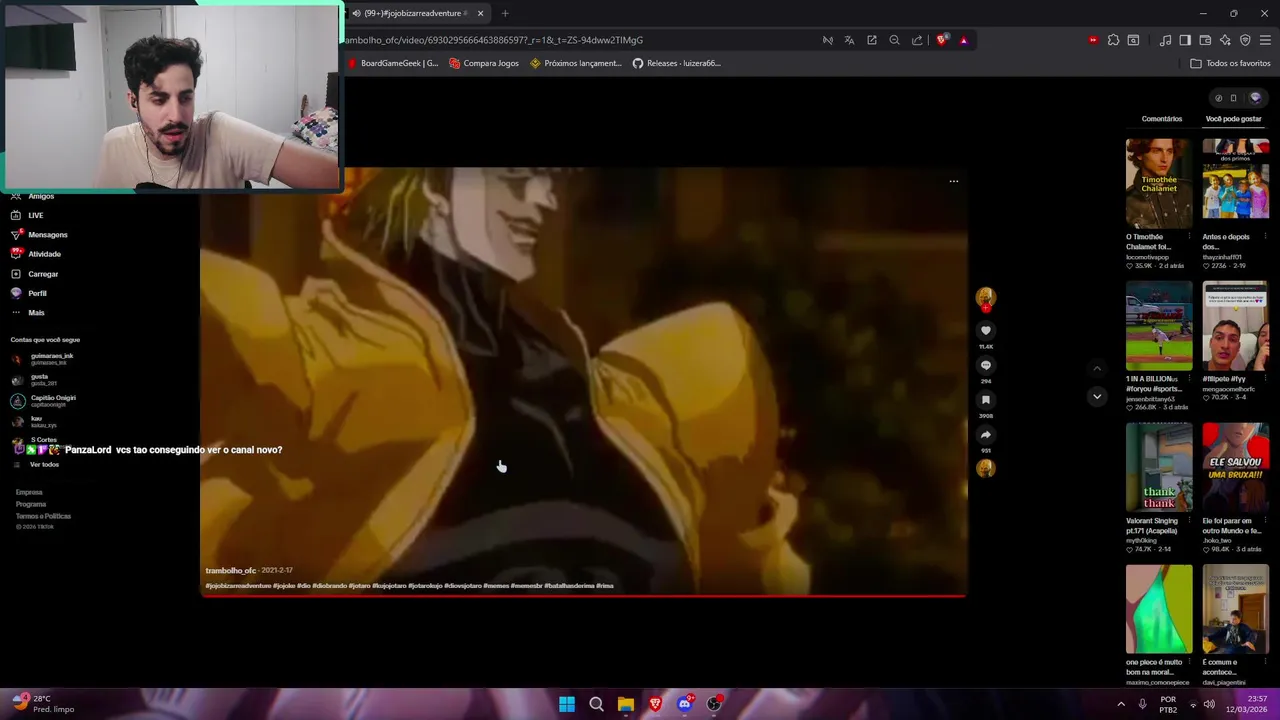Viewport: 1280px width, 720px height.
Task: Open Brave Leo AI sparkle icon
Action: pyautogui.click(x=1225, y=40)
